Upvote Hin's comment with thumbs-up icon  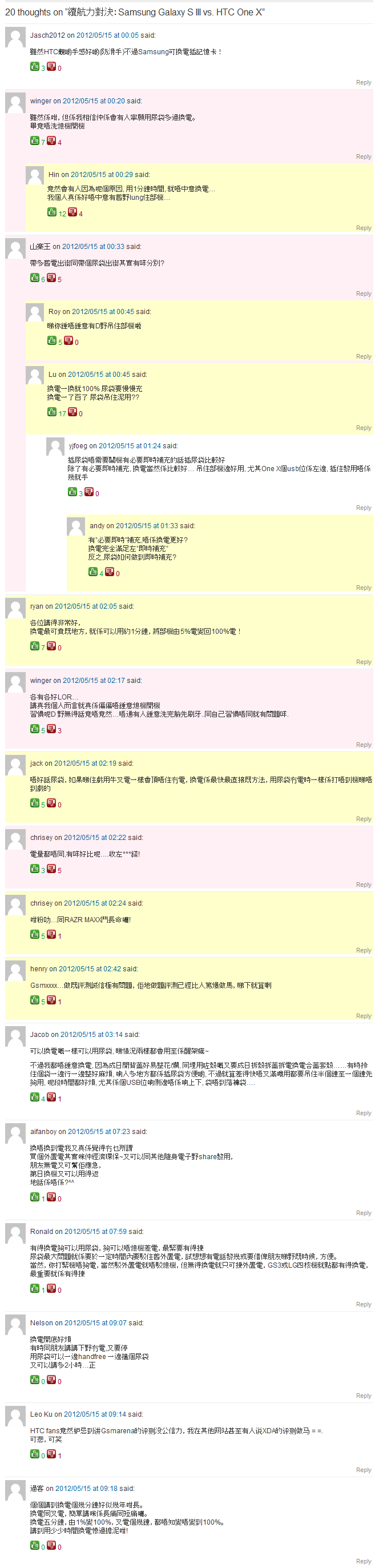click(52, 212)
